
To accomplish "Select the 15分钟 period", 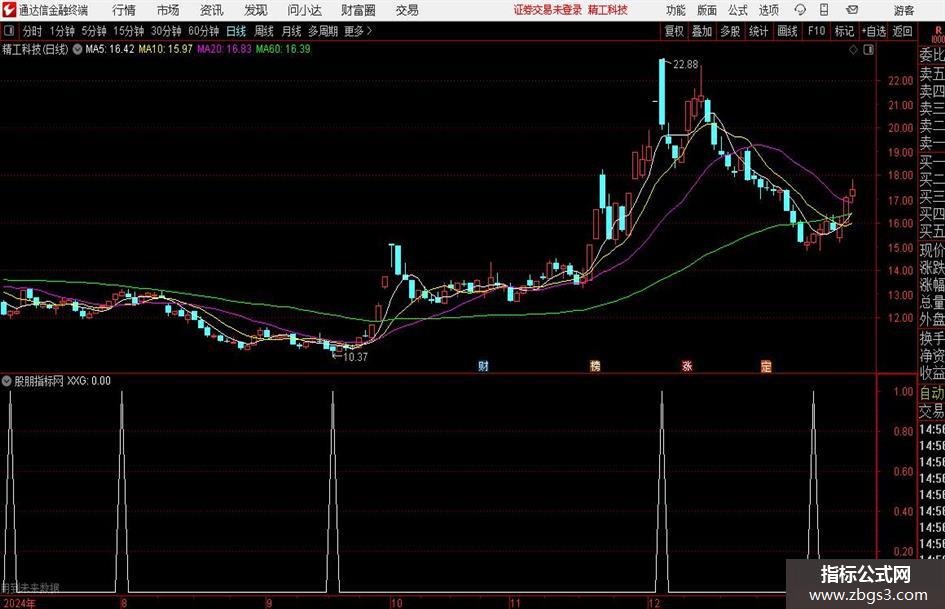I will tap(129, 31).
